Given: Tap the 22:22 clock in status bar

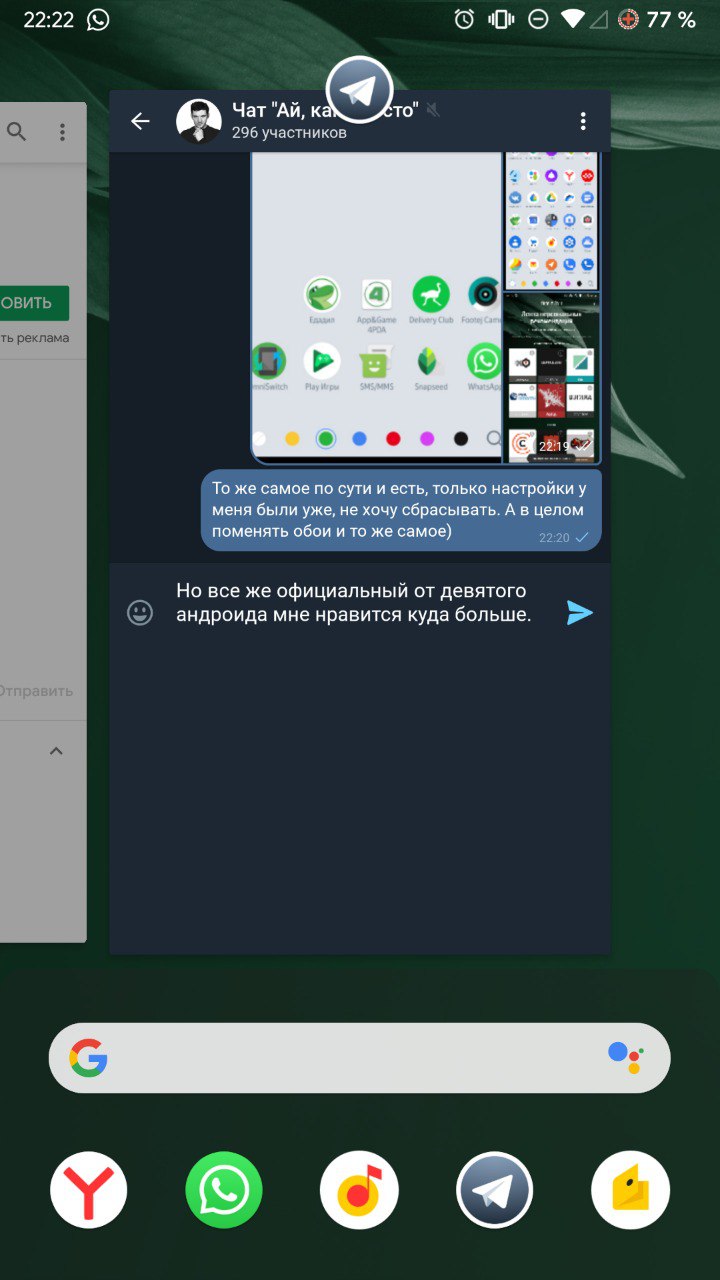Looking at the screenshot, I should click(49, 20).
